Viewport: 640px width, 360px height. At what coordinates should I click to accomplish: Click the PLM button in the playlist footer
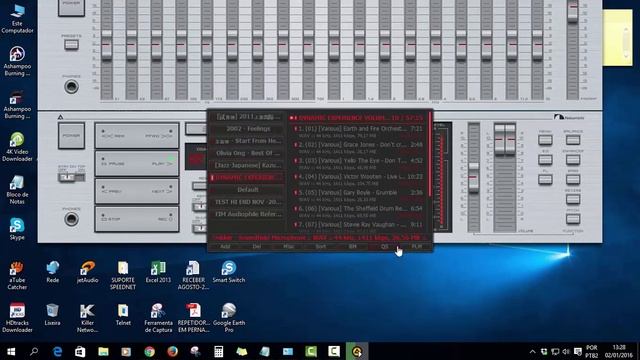[x=416, y=247]
